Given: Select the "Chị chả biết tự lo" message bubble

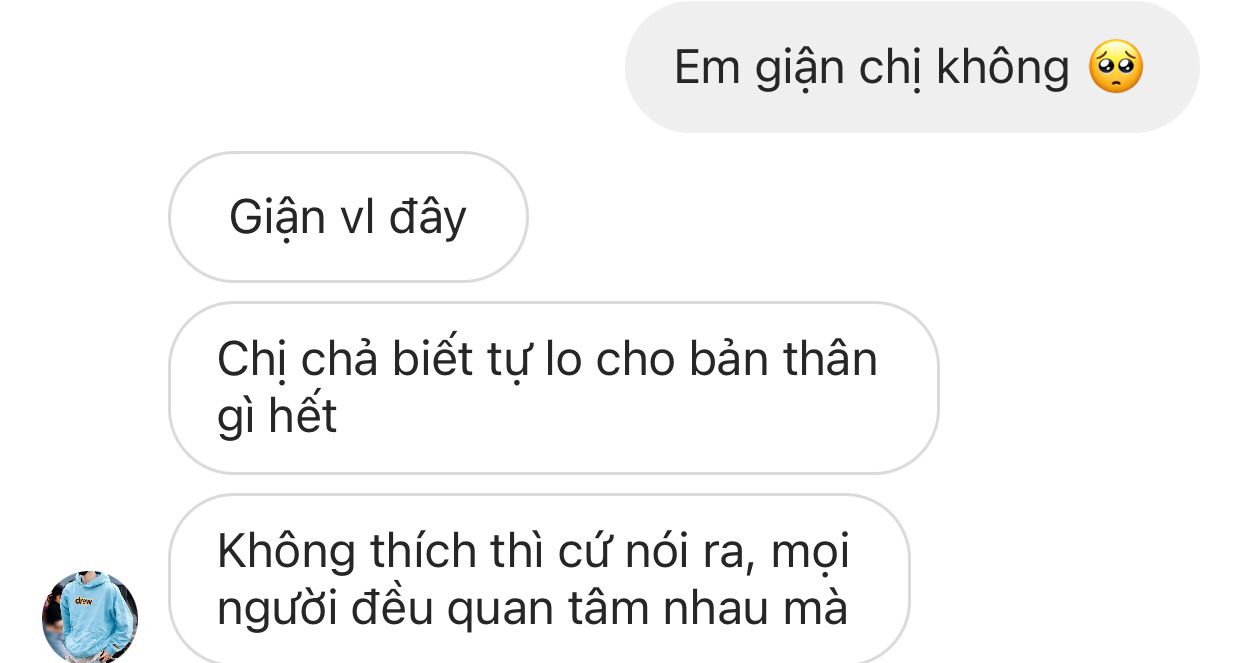Looking at the screenshot, I should point(554,387).
